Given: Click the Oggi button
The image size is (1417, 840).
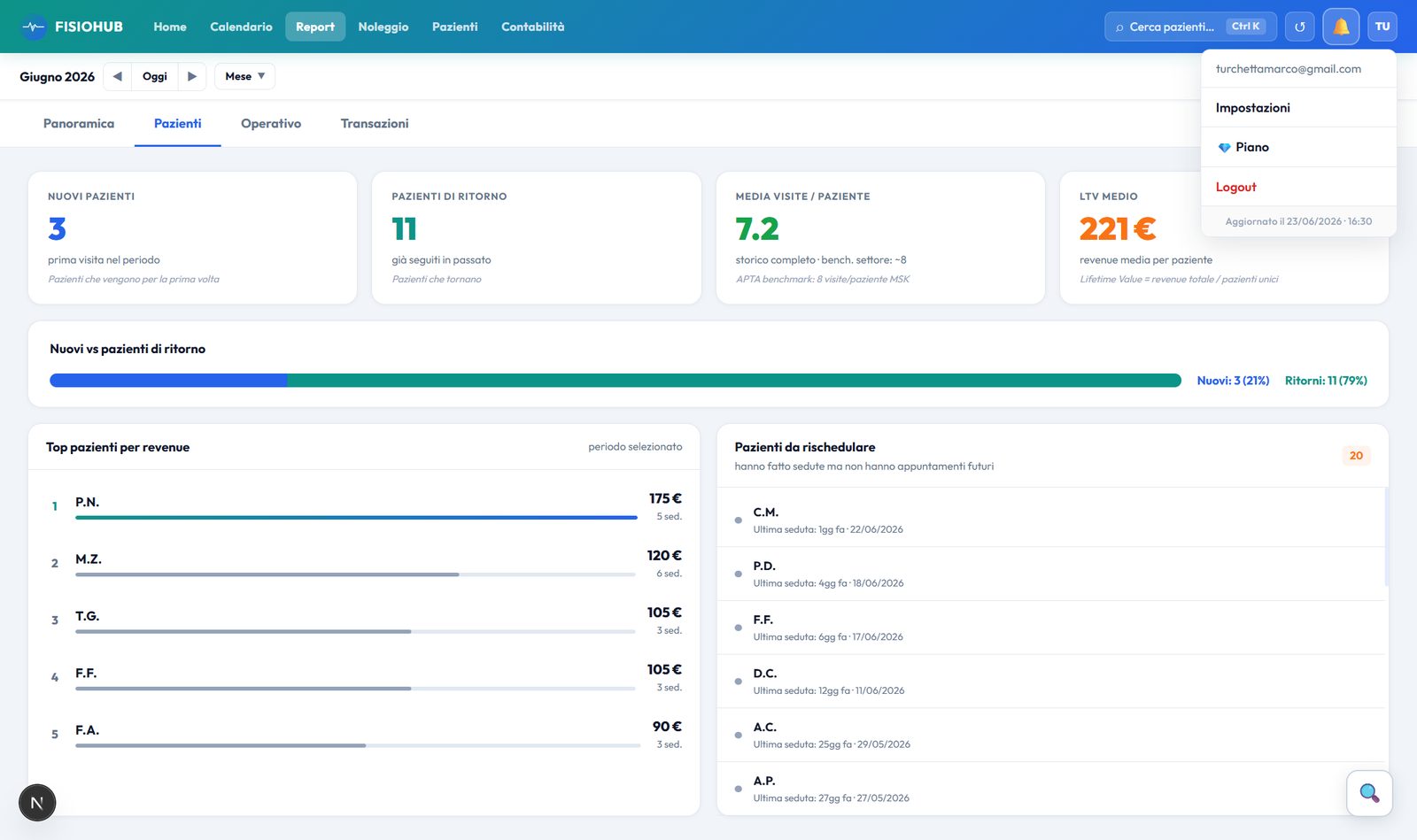Looking at the screenshot, I should (x=155, y=76).
